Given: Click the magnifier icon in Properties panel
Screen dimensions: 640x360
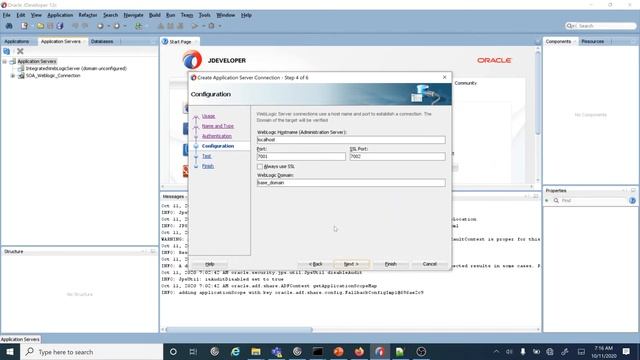Looking at the screenshot, I should pyautogui.click(x=556, y=200).
